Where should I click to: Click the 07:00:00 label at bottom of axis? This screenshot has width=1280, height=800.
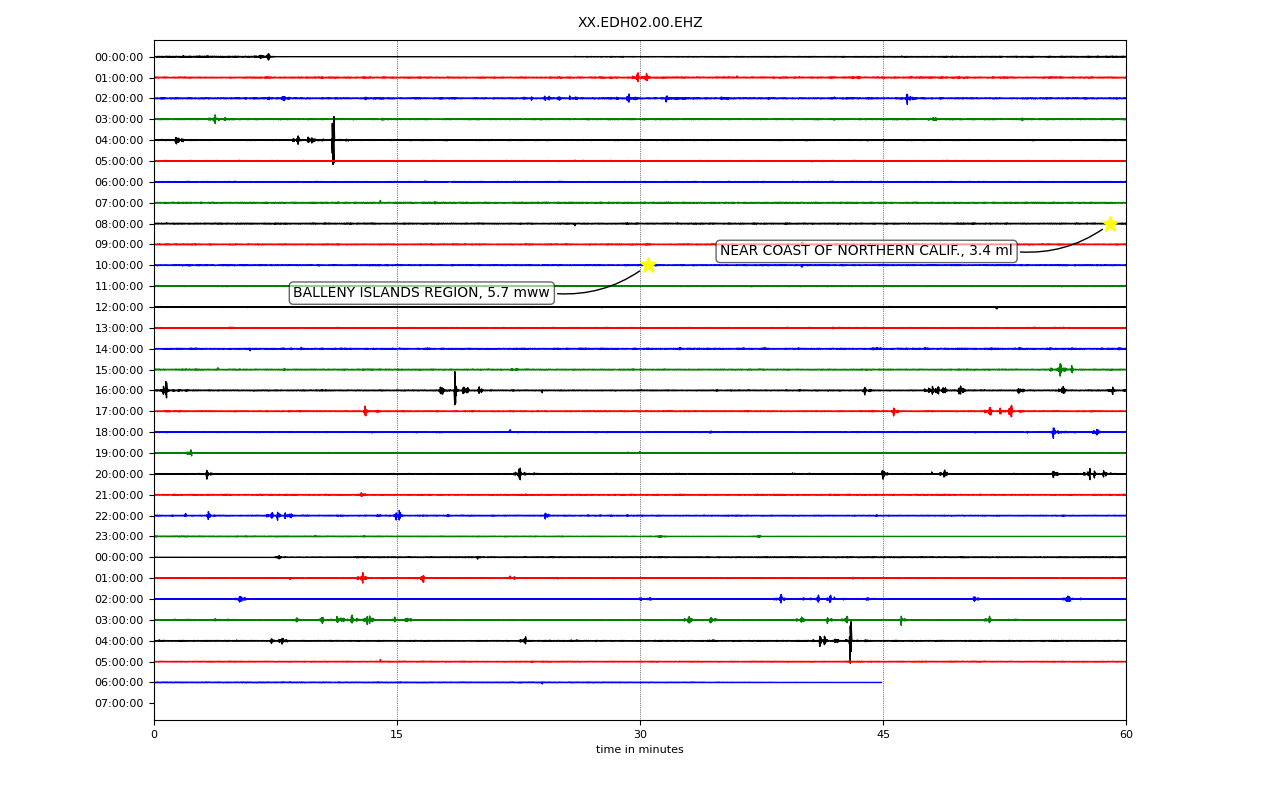click(x=119, y=703)
